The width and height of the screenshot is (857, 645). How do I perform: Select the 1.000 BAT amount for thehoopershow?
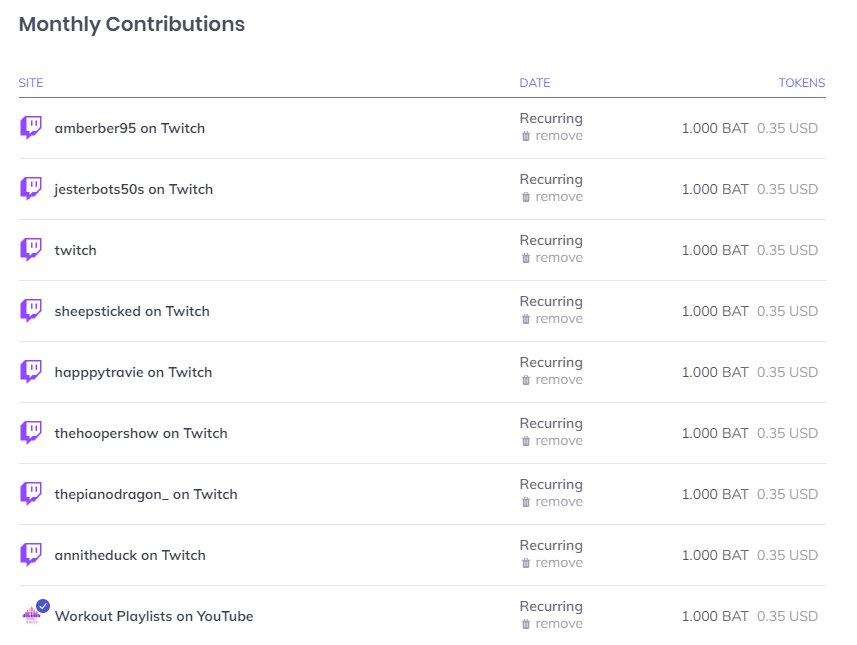point(715,433)
